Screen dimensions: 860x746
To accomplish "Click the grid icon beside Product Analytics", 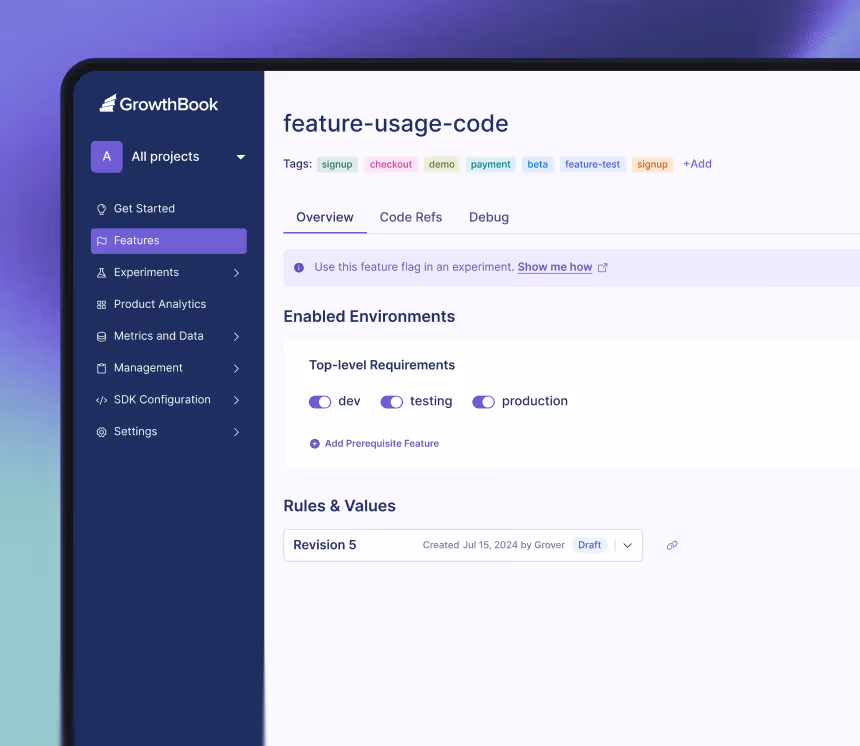I will 101,304.
